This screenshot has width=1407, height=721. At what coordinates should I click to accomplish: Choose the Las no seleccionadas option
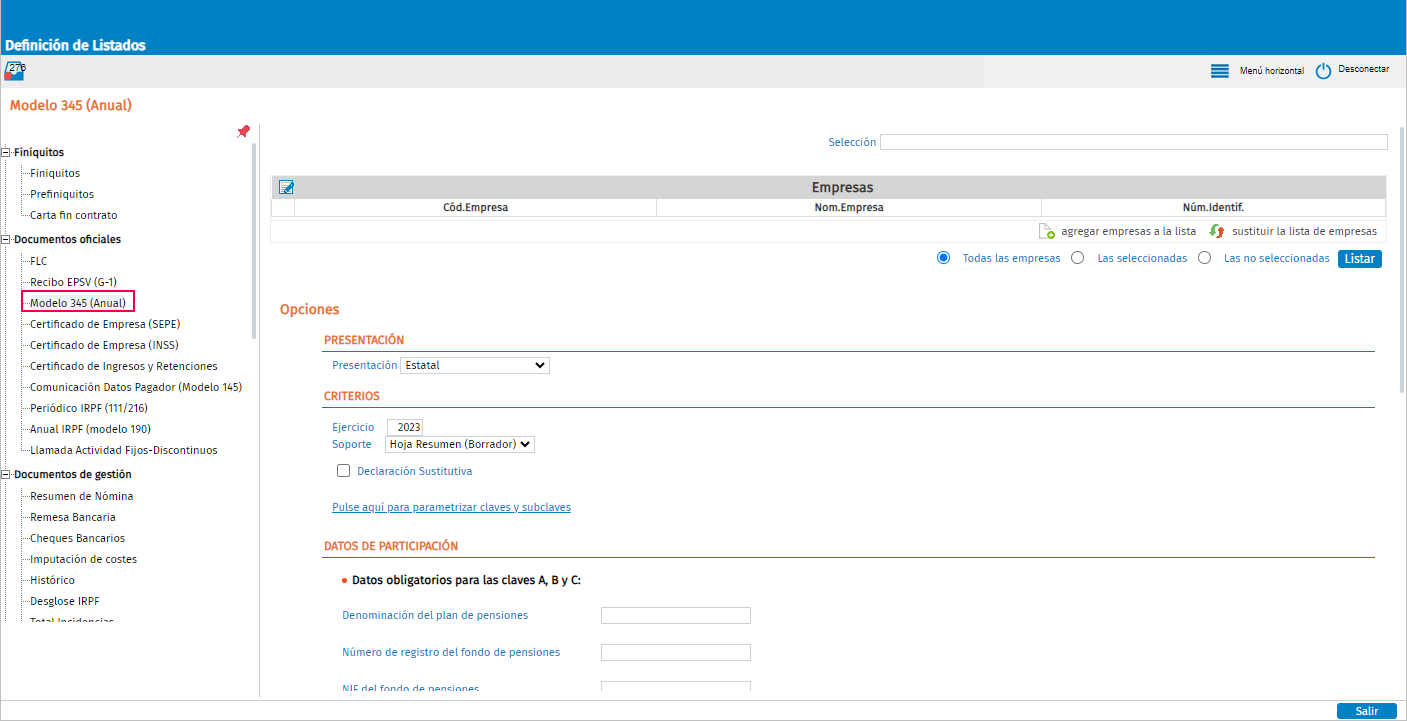tap(1204, 258)
